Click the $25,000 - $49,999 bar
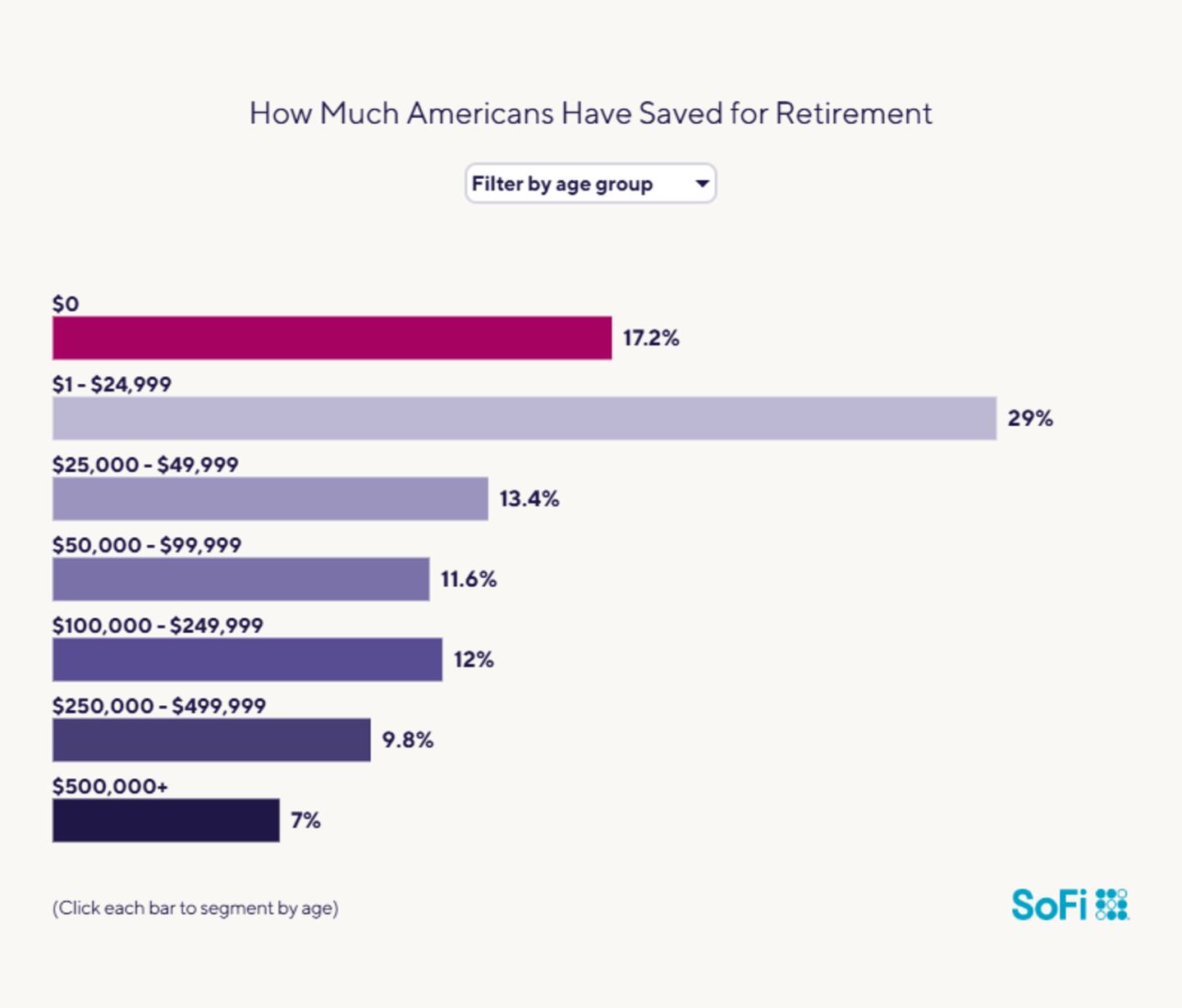The width and height of the screenshot is (1182, 1008). click(x=270, y=499)
